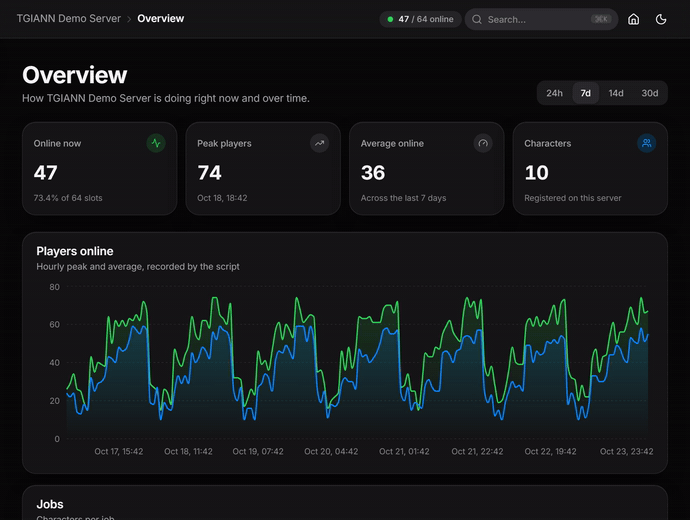Viewport: 690px width, 520px height.
Task: Click 'Across the last 7 days' text
Action: 404,198
